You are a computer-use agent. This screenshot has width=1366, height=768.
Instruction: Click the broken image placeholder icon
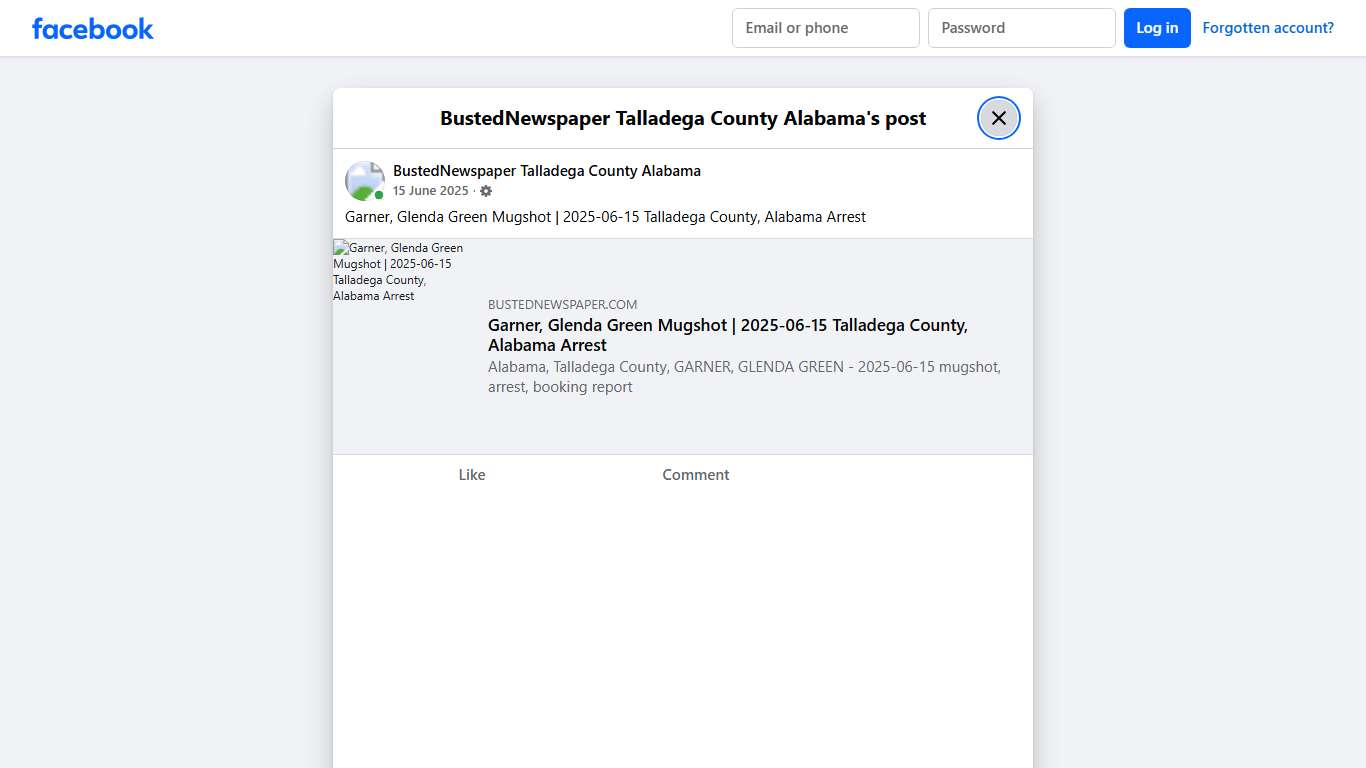[340, 247]
